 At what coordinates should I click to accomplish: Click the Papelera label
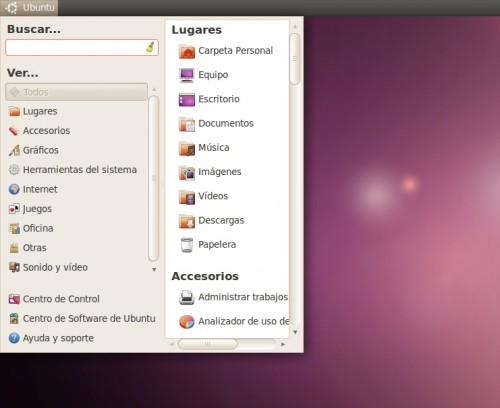point(217,245)
